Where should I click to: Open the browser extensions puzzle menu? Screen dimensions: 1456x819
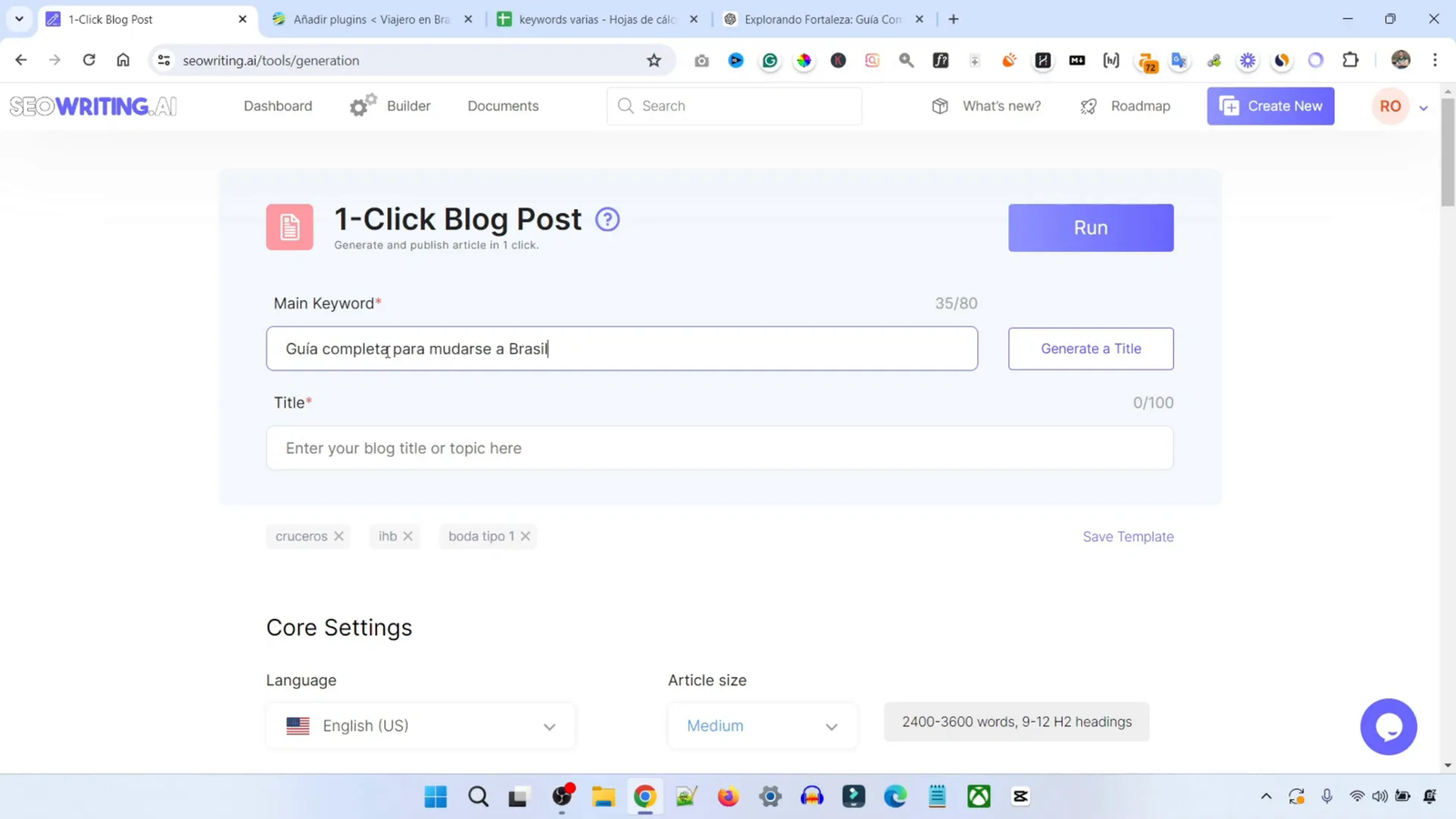coord(1350,60)
